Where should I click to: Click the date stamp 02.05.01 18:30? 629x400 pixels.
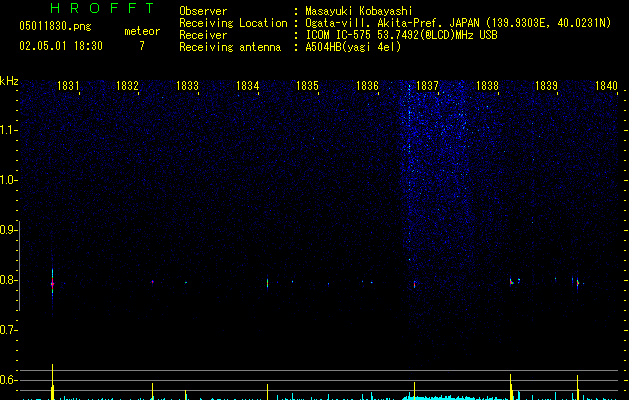point(61,46)
